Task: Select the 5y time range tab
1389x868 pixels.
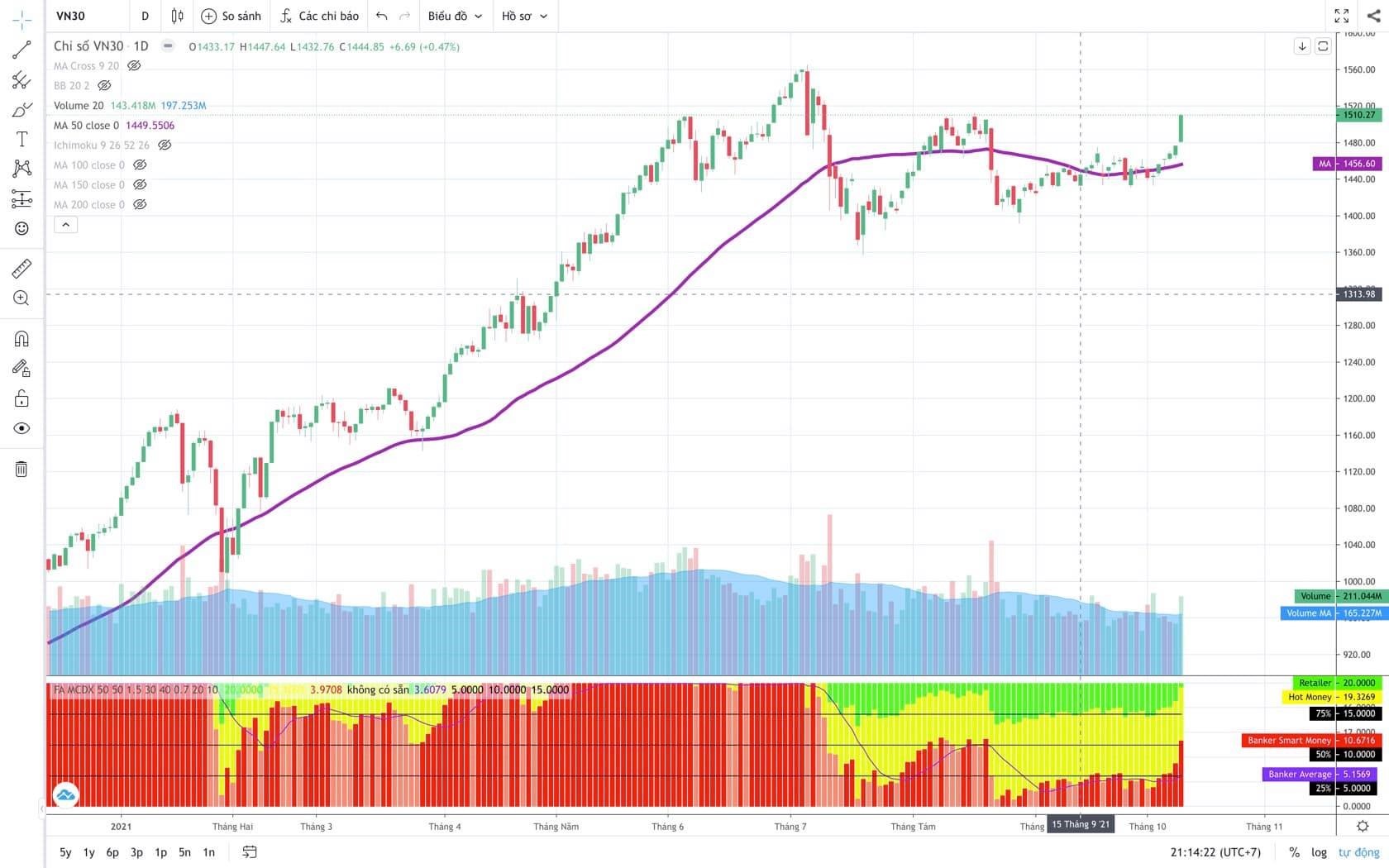Action: (65, 852)
